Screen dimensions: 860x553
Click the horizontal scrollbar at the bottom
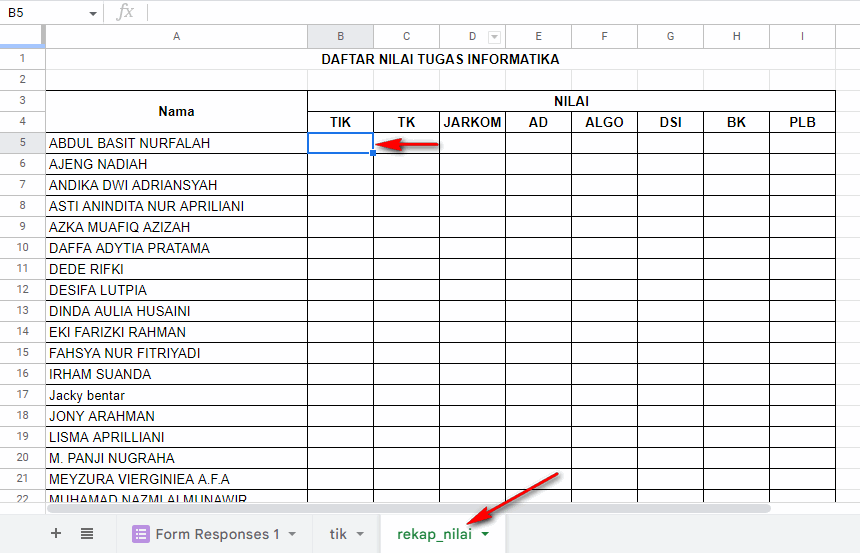pyautogui.click(x=400, y=508)
